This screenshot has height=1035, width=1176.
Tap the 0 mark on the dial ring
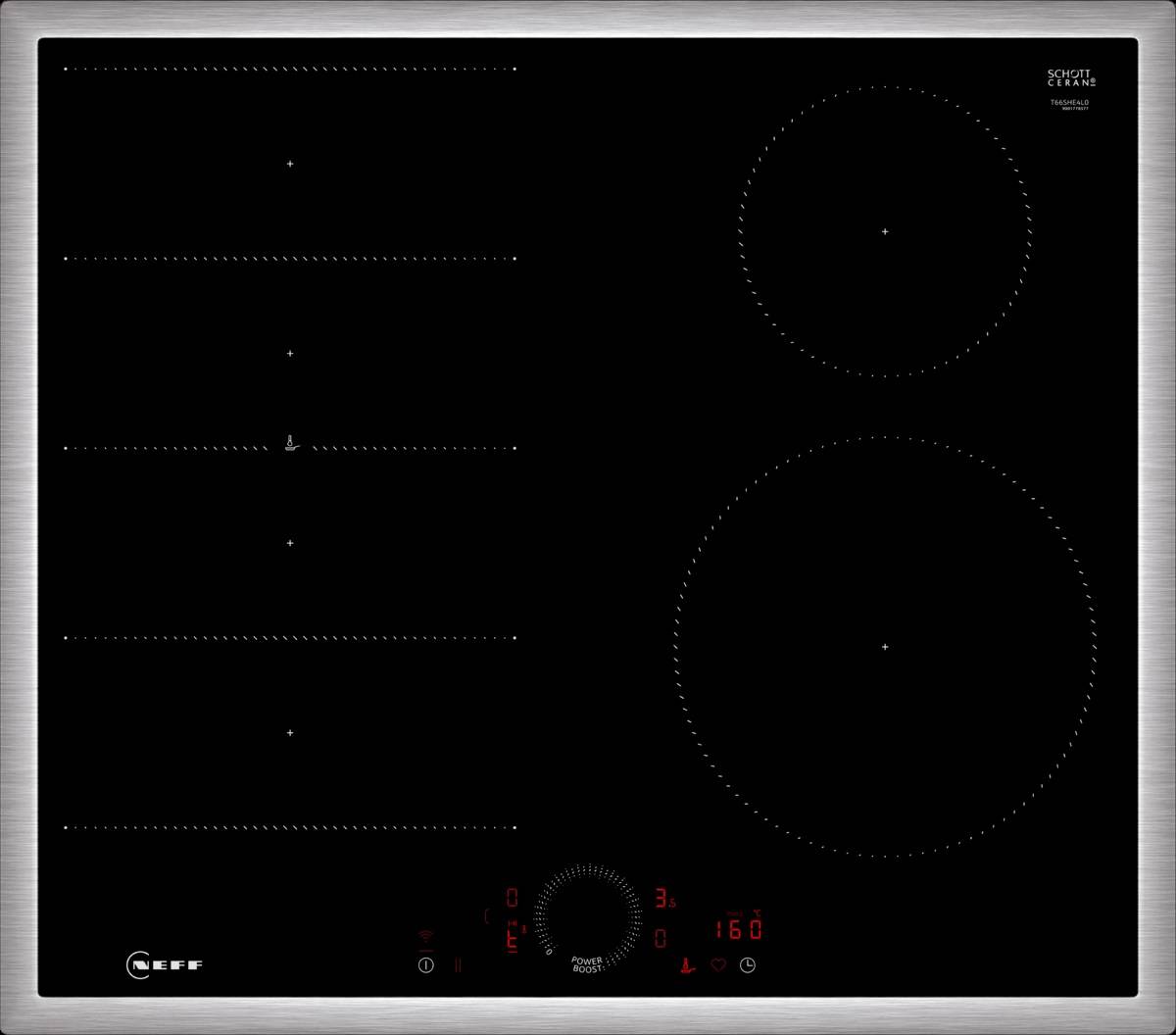point(549,952)
